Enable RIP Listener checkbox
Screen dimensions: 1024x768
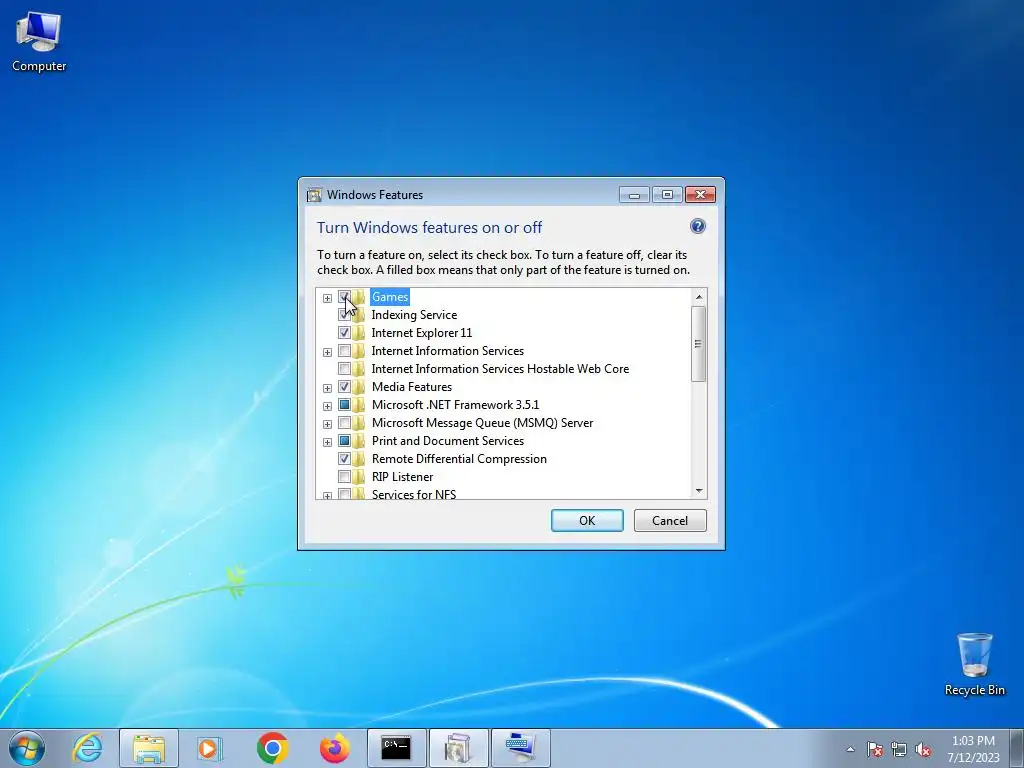pyautogui.click(x=344, y=477)
